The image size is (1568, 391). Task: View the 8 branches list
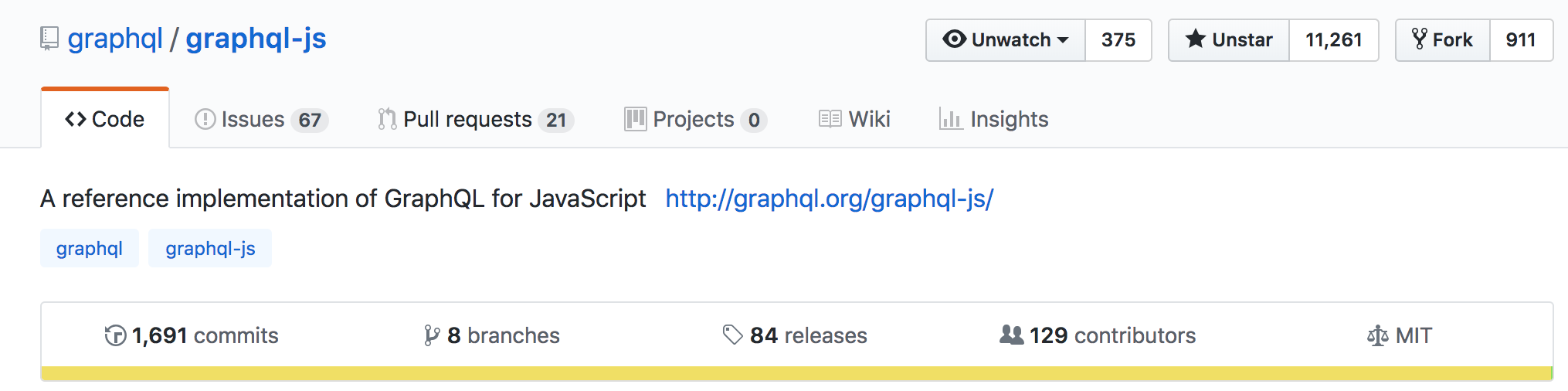[x=492, y=335]
